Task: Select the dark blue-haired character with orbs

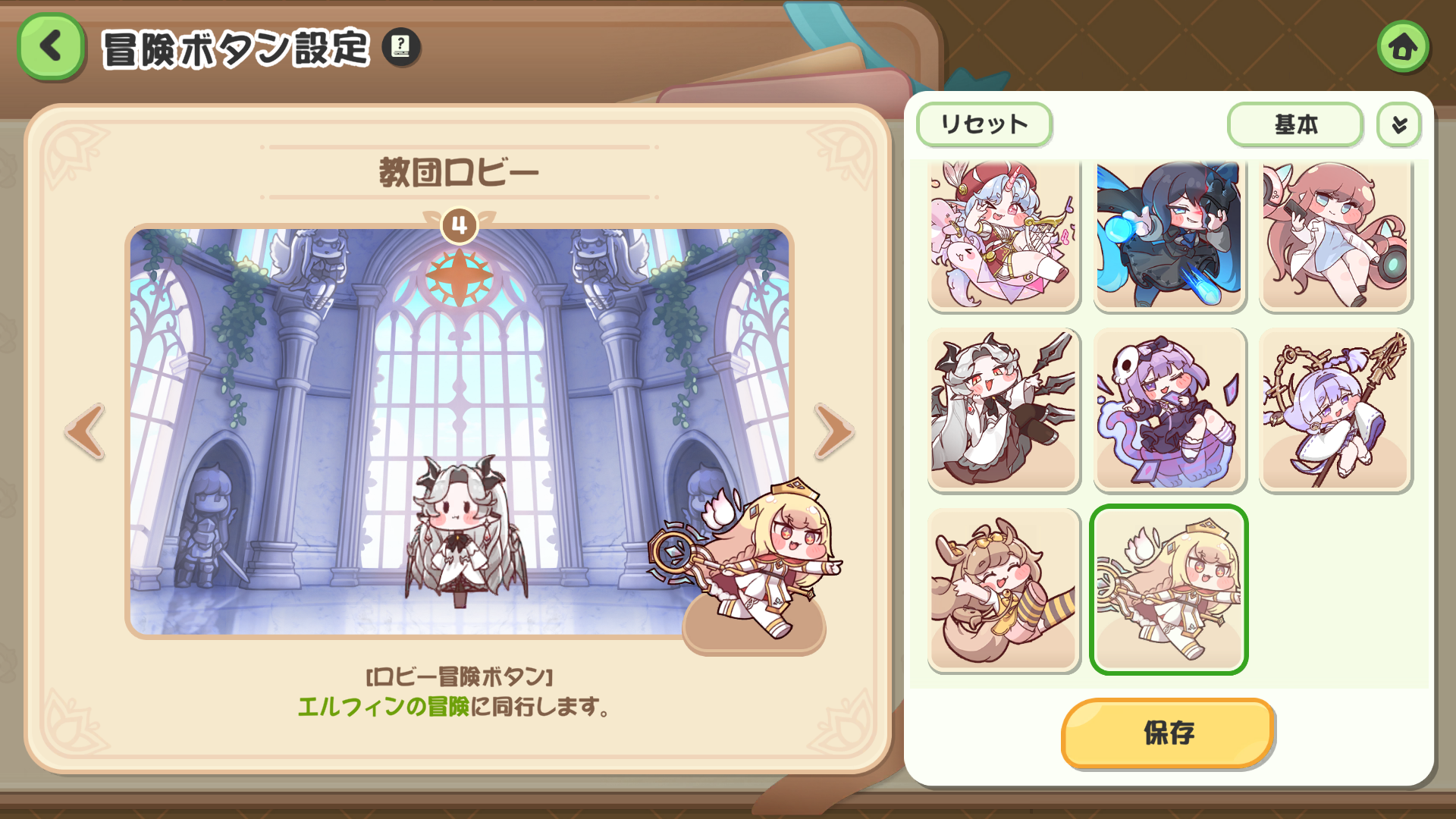Action: (1169, 235)
